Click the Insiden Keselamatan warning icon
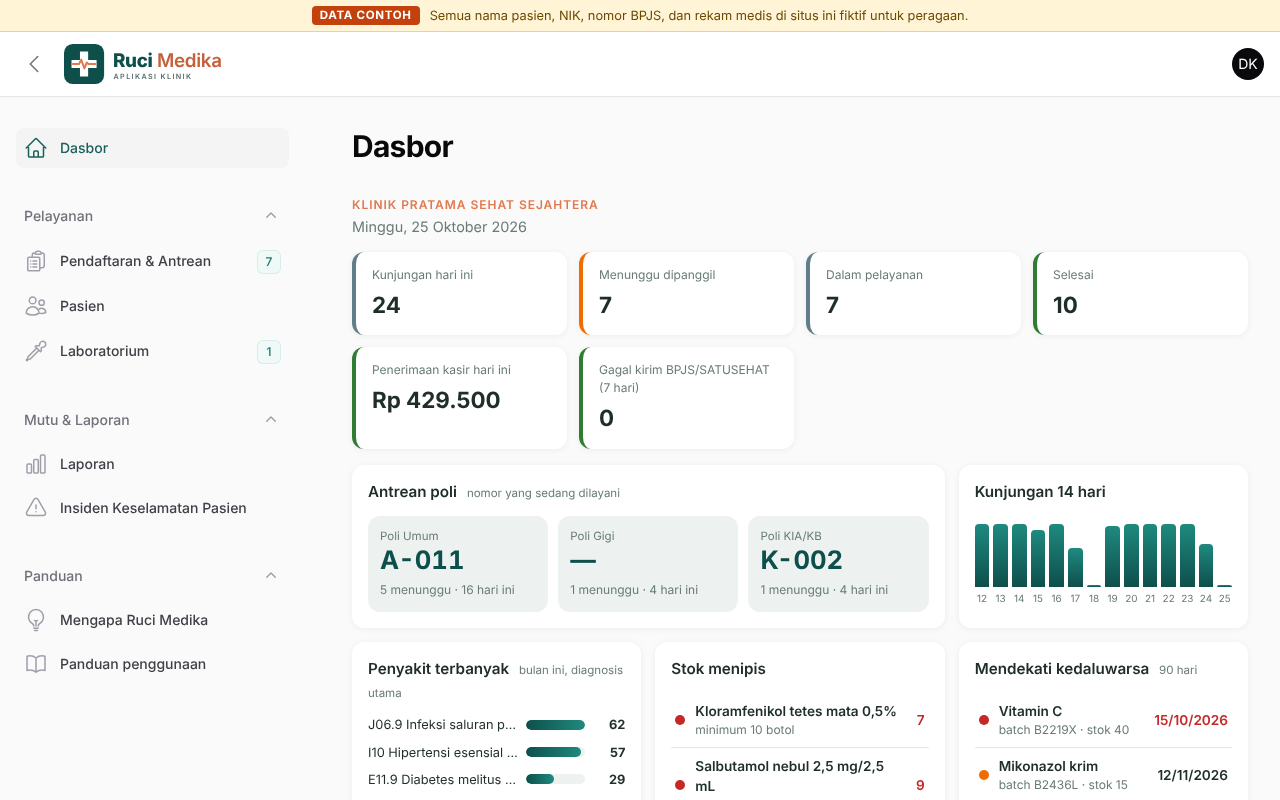This screenshot has width=1280, height=800. (36, 508)
